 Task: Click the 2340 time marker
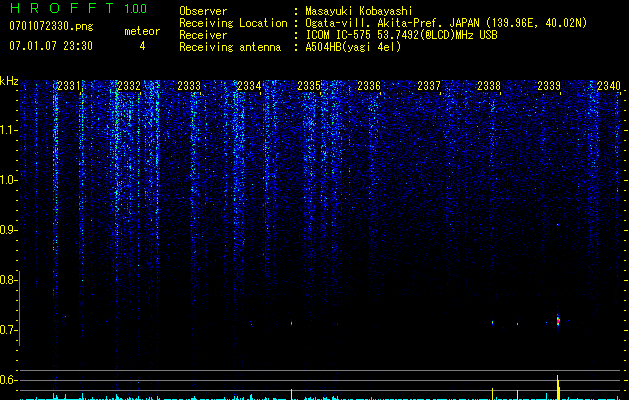[x=609, y=85]
